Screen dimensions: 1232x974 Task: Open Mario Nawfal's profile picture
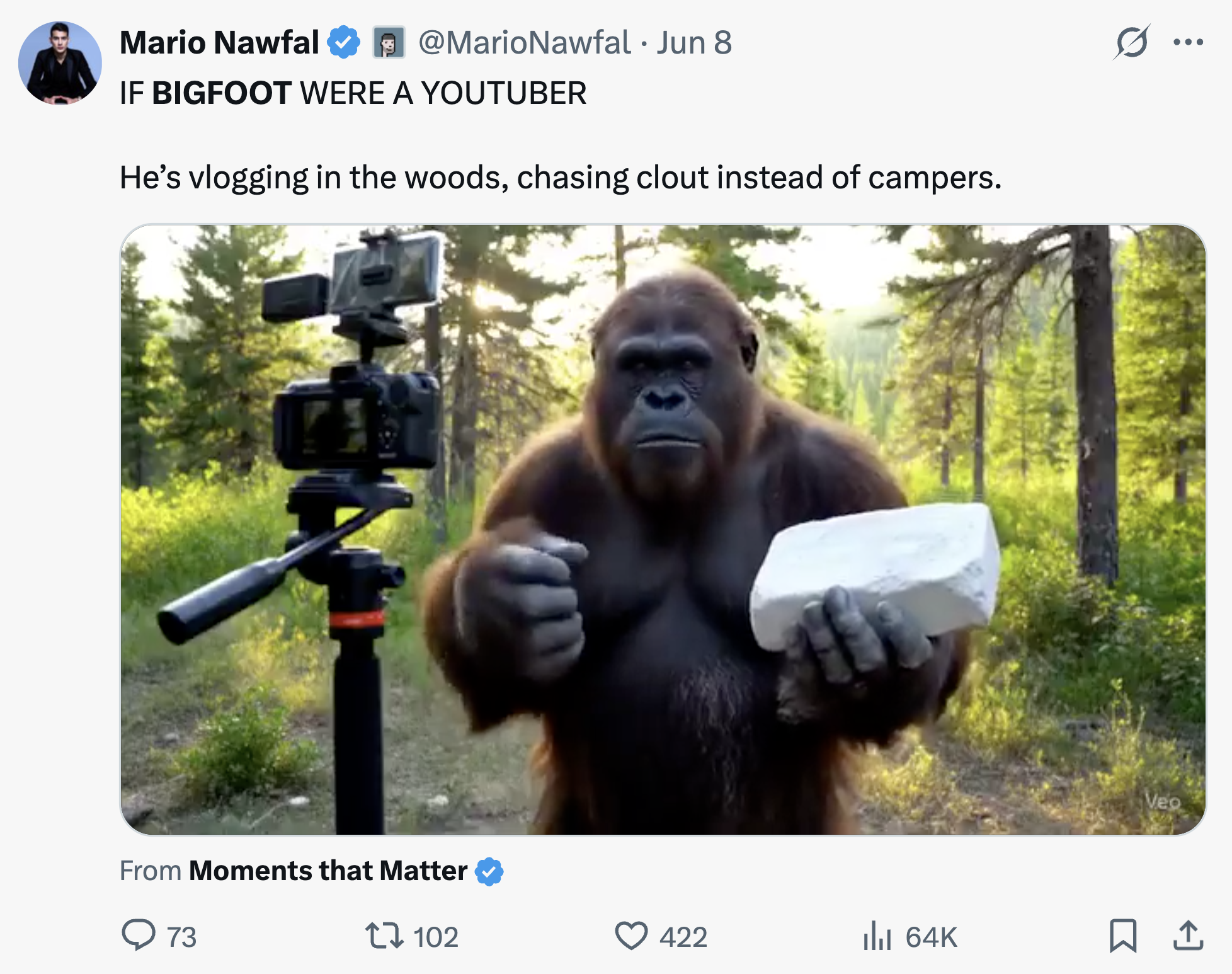(59, 63)
